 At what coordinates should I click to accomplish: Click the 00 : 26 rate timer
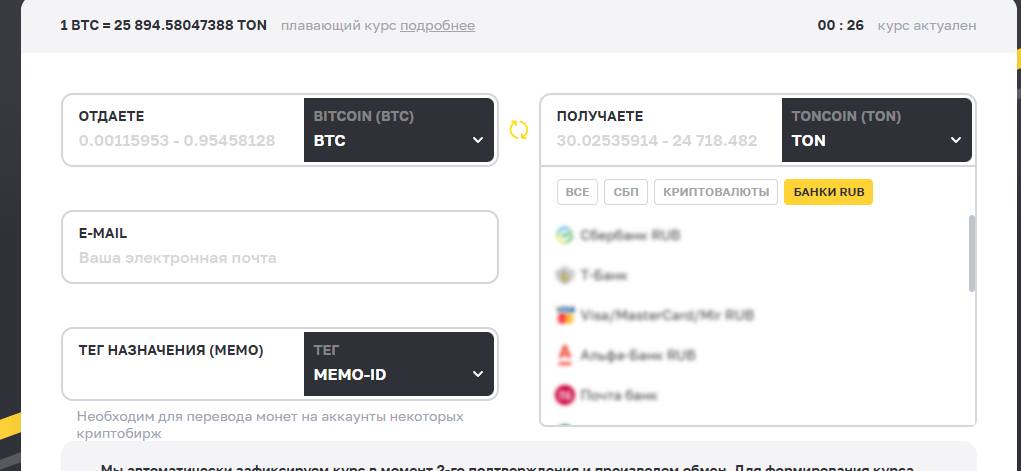click(841, 25)
